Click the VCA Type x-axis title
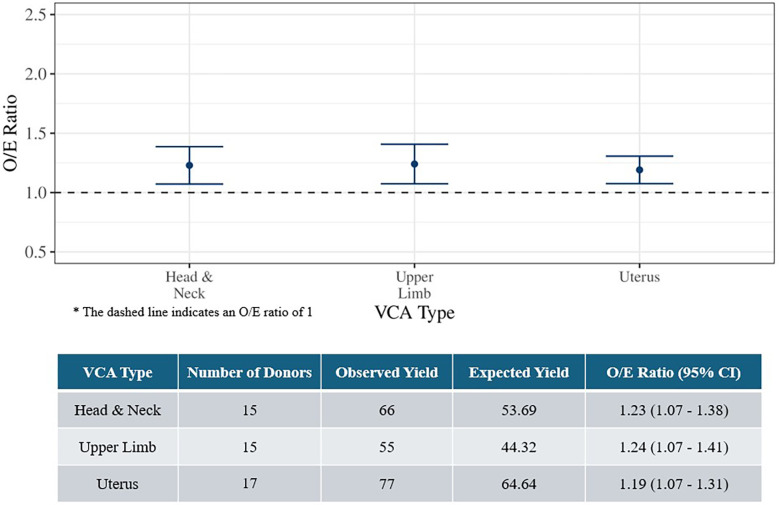 [414, 313]
